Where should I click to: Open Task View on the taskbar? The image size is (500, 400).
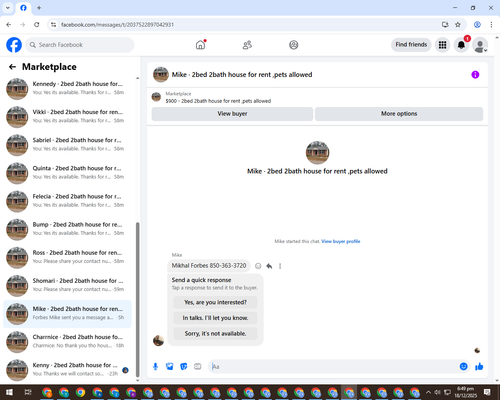tap(28, 392)
